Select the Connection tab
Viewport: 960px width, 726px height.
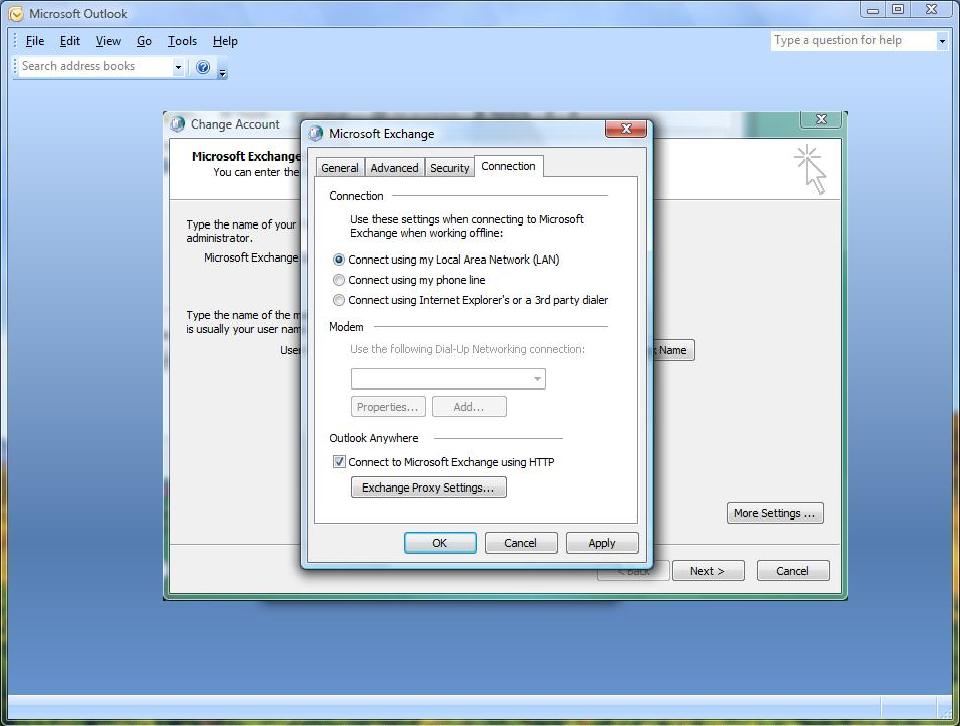point(508,166)
